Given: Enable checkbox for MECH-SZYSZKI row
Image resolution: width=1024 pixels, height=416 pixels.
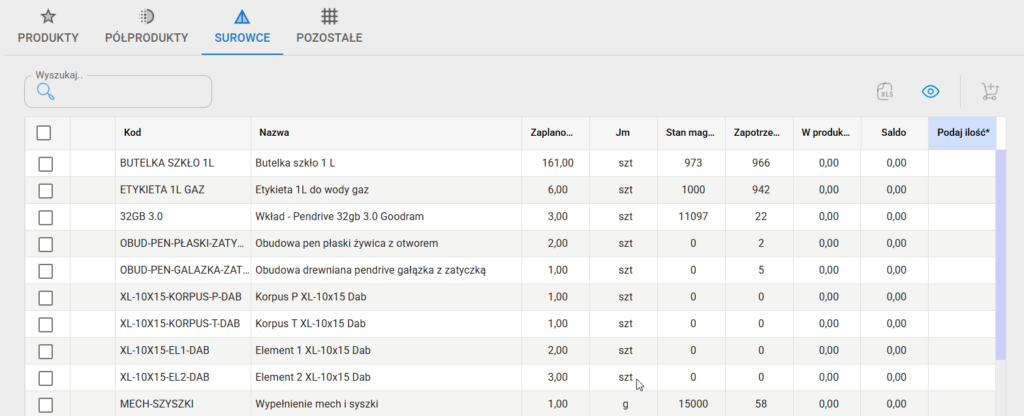Looking at the screenshot, I should (x=44, y=405).
